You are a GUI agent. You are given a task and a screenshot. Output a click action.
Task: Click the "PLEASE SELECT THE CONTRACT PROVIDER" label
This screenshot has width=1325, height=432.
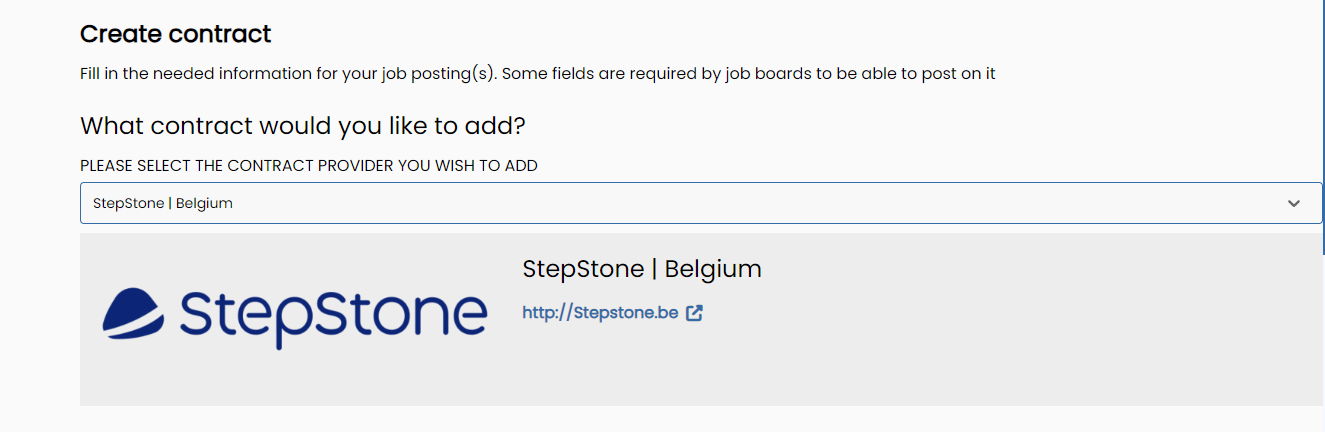(x=309, y=166)
